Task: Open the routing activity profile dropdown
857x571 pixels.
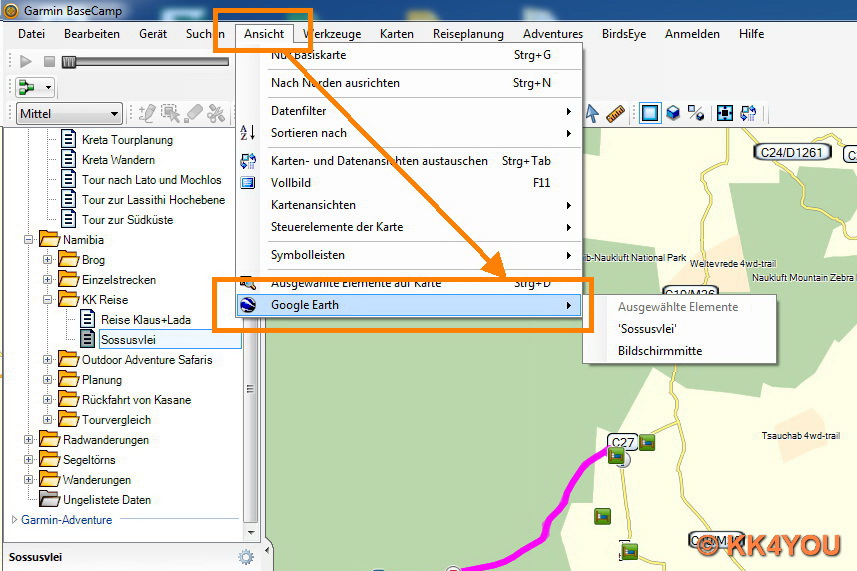Action: 34,87
